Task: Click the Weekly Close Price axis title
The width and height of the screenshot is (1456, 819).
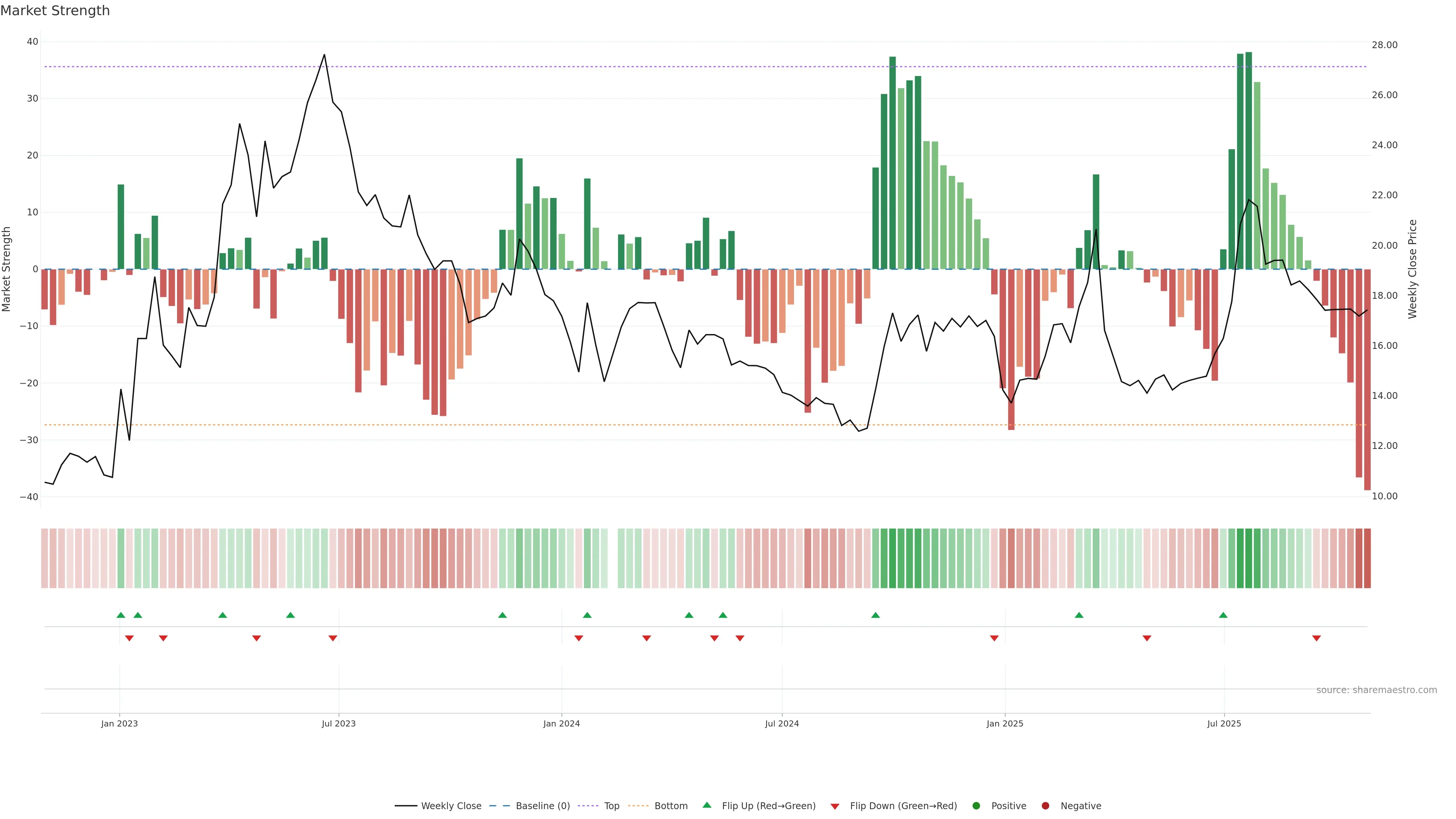Action: pos(1412,269)
